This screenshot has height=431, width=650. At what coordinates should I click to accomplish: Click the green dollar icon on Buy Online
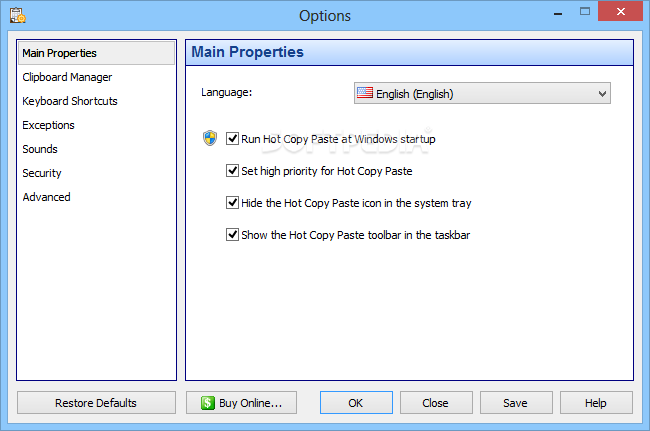(208, 403)
